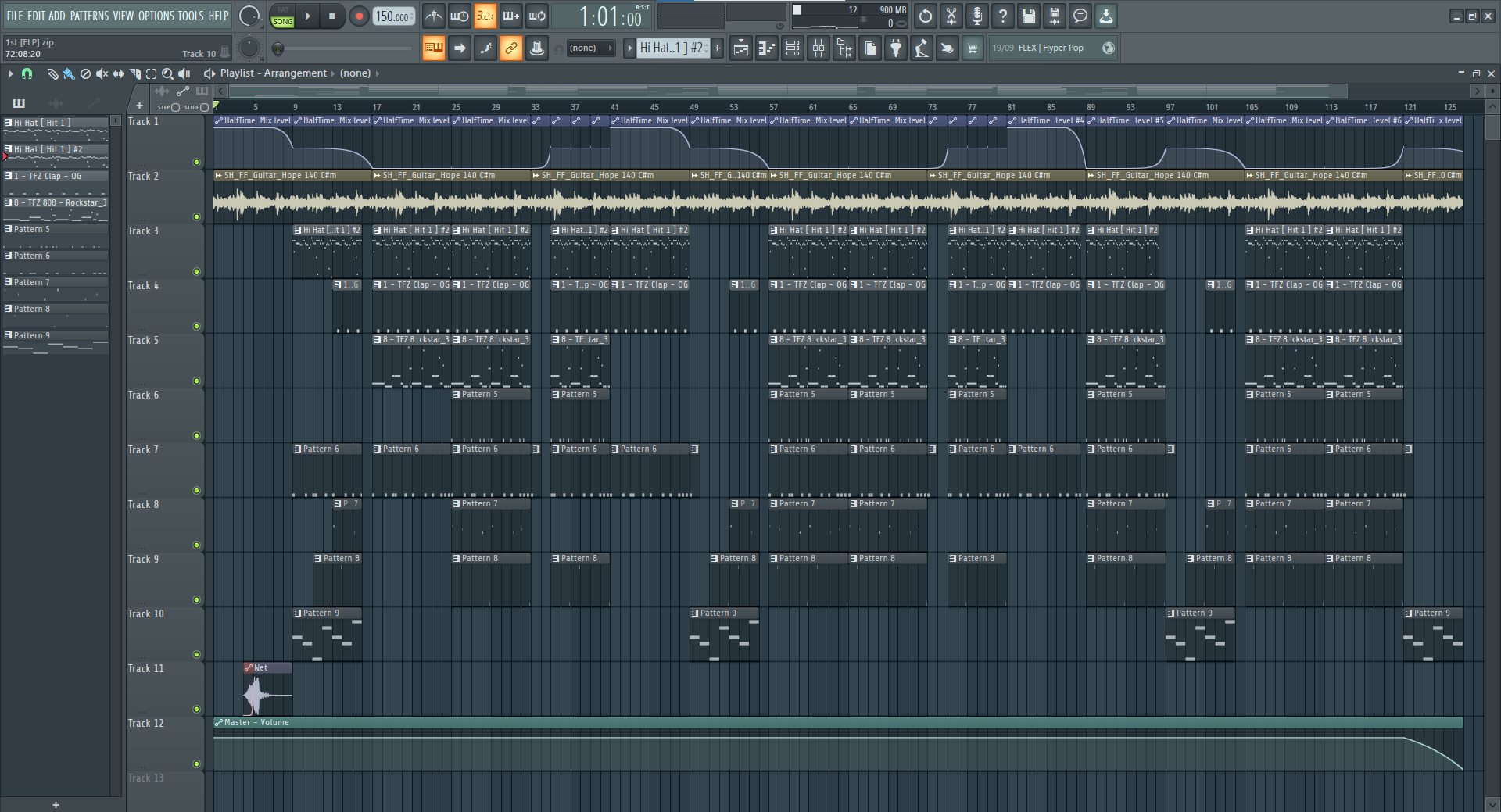
Task: Switch to PAT pattern mode
Action: [282, 9]
